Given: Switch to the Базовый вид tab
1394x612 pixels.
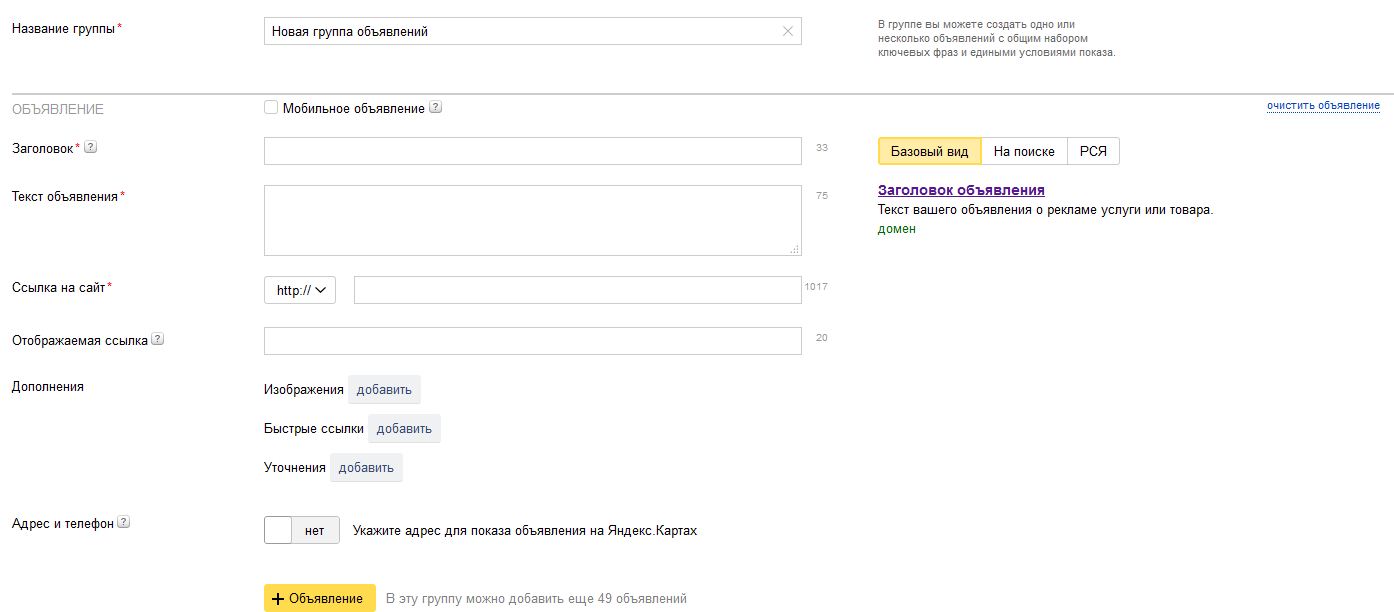Looking at the screenshot, I should click(x=929, y=151).
